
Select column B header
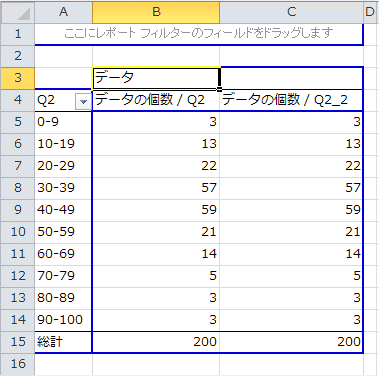click(x=156, y=12)
